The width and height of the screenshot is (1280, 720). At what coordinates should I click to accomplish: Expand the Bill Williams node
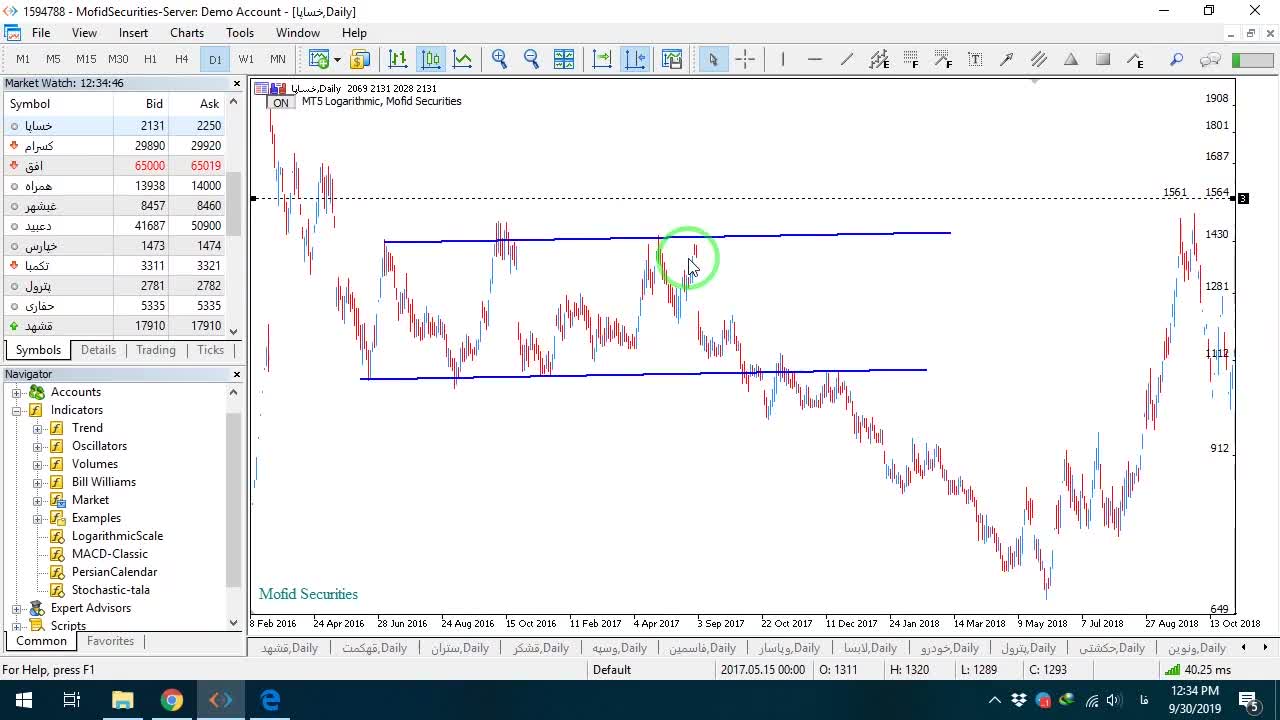pyautogui.click(x=38, y=482)
